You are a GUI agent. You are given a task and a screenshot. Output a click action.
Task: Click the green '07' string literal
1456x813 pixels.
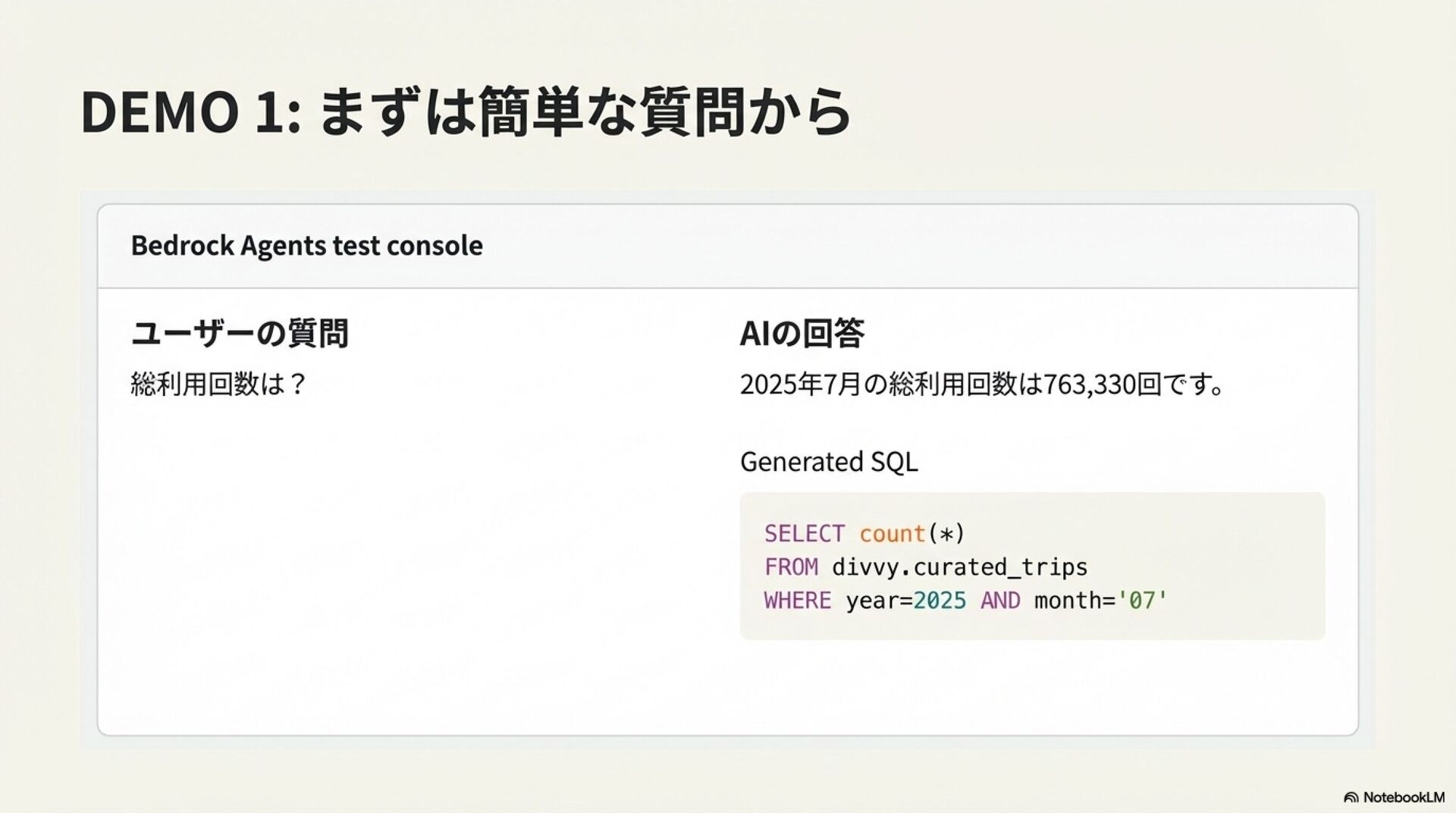(1142, 601)
